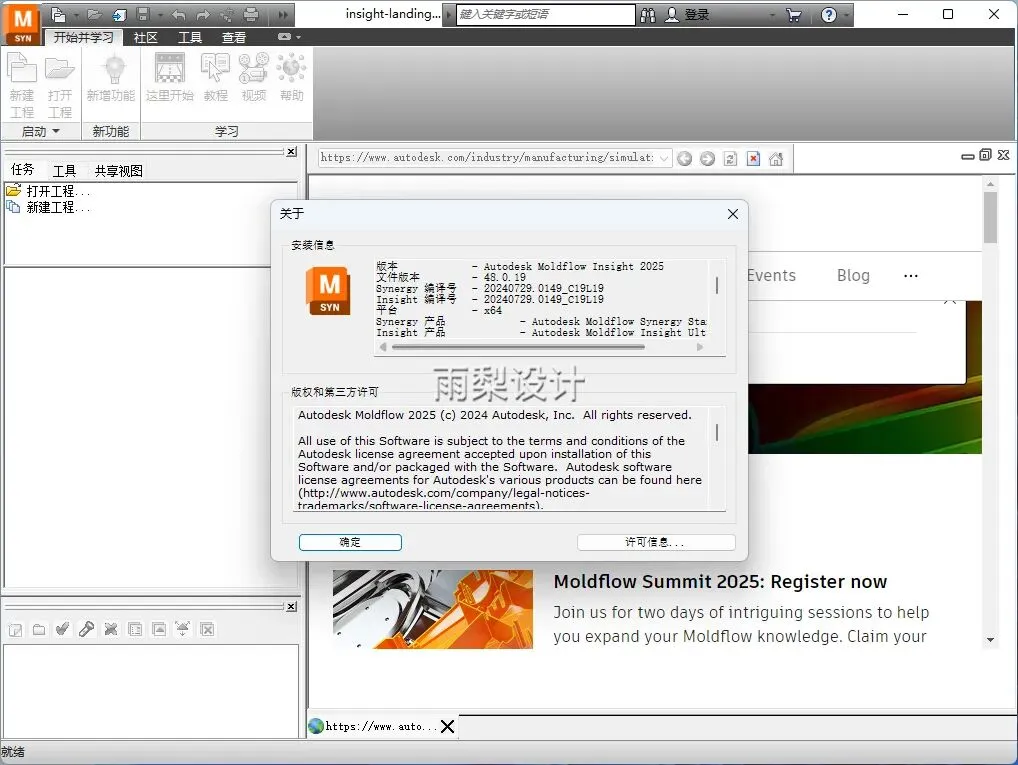Open the Blog link on the webpage
Viewport: 1018px width, 765px height.
point(853,275)
